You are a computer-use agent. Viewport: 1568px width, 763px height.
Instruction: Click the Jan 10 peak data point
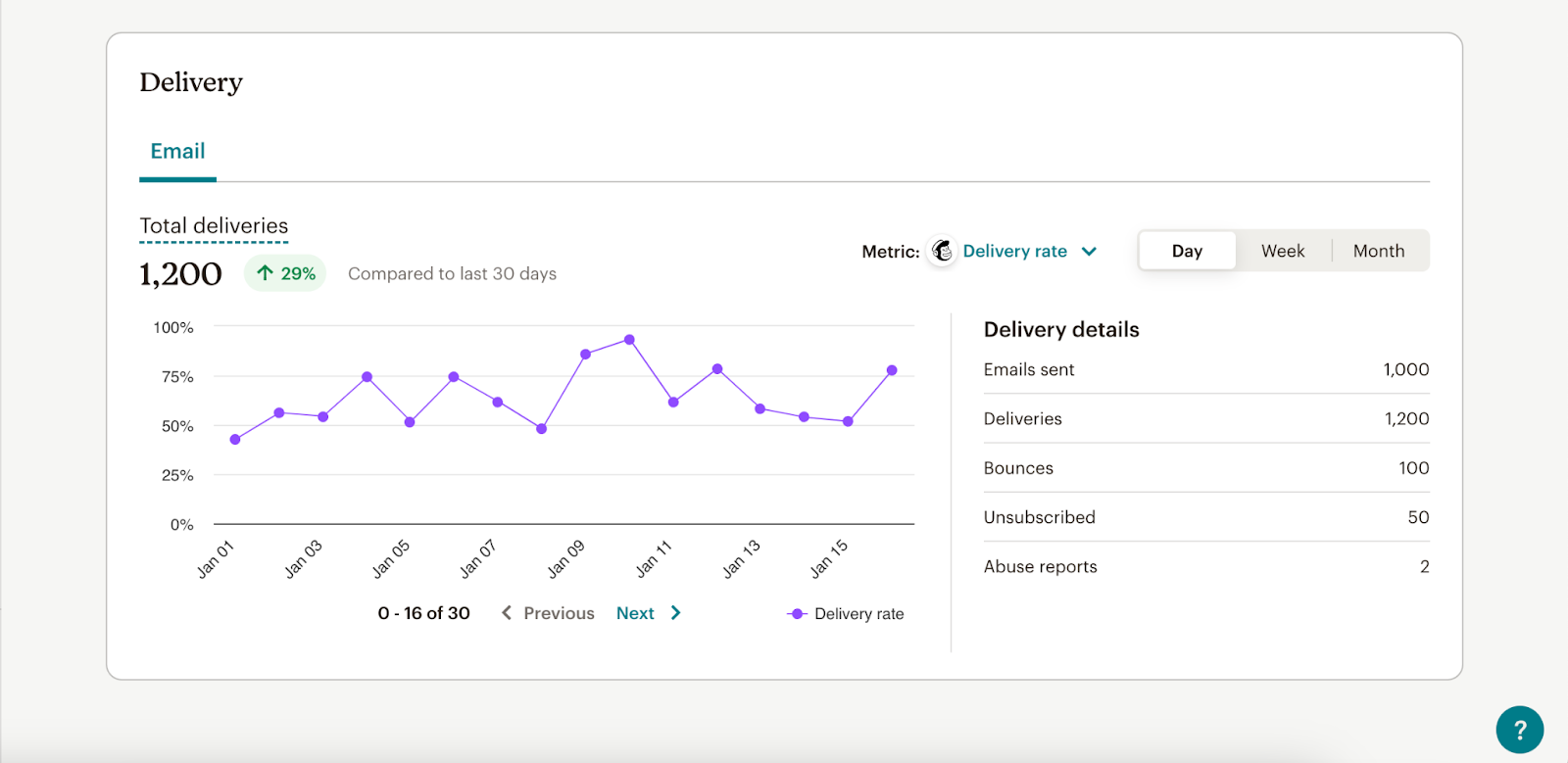coord(629,340)
